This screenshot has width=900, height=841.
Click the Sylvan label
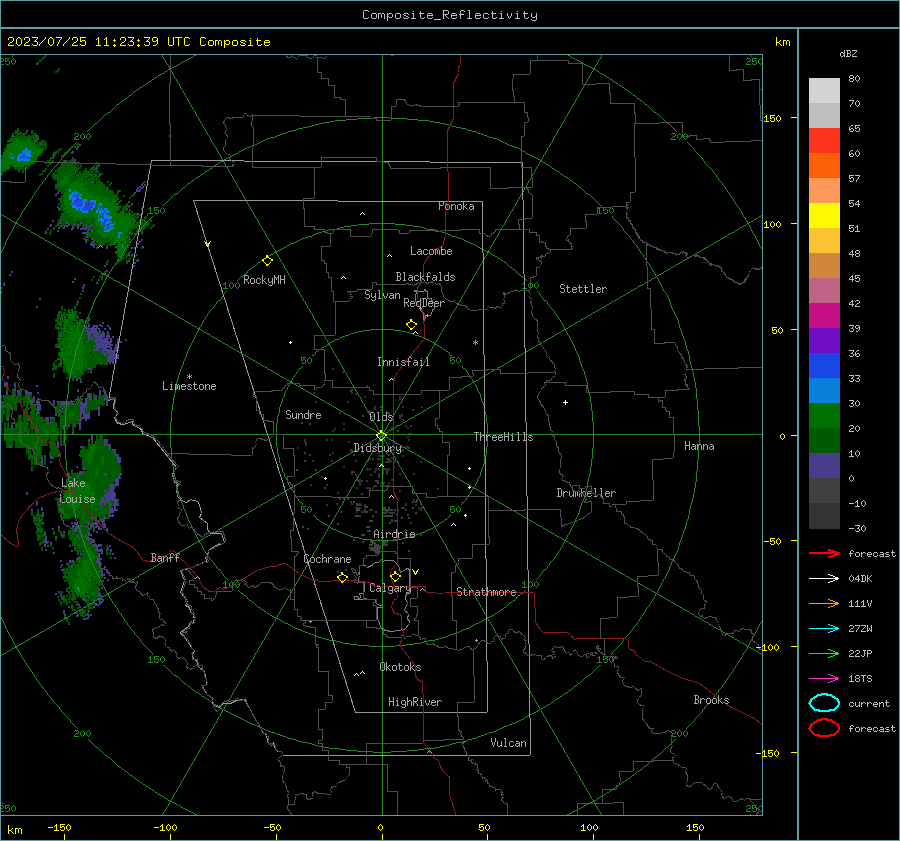tap(382, 295)
